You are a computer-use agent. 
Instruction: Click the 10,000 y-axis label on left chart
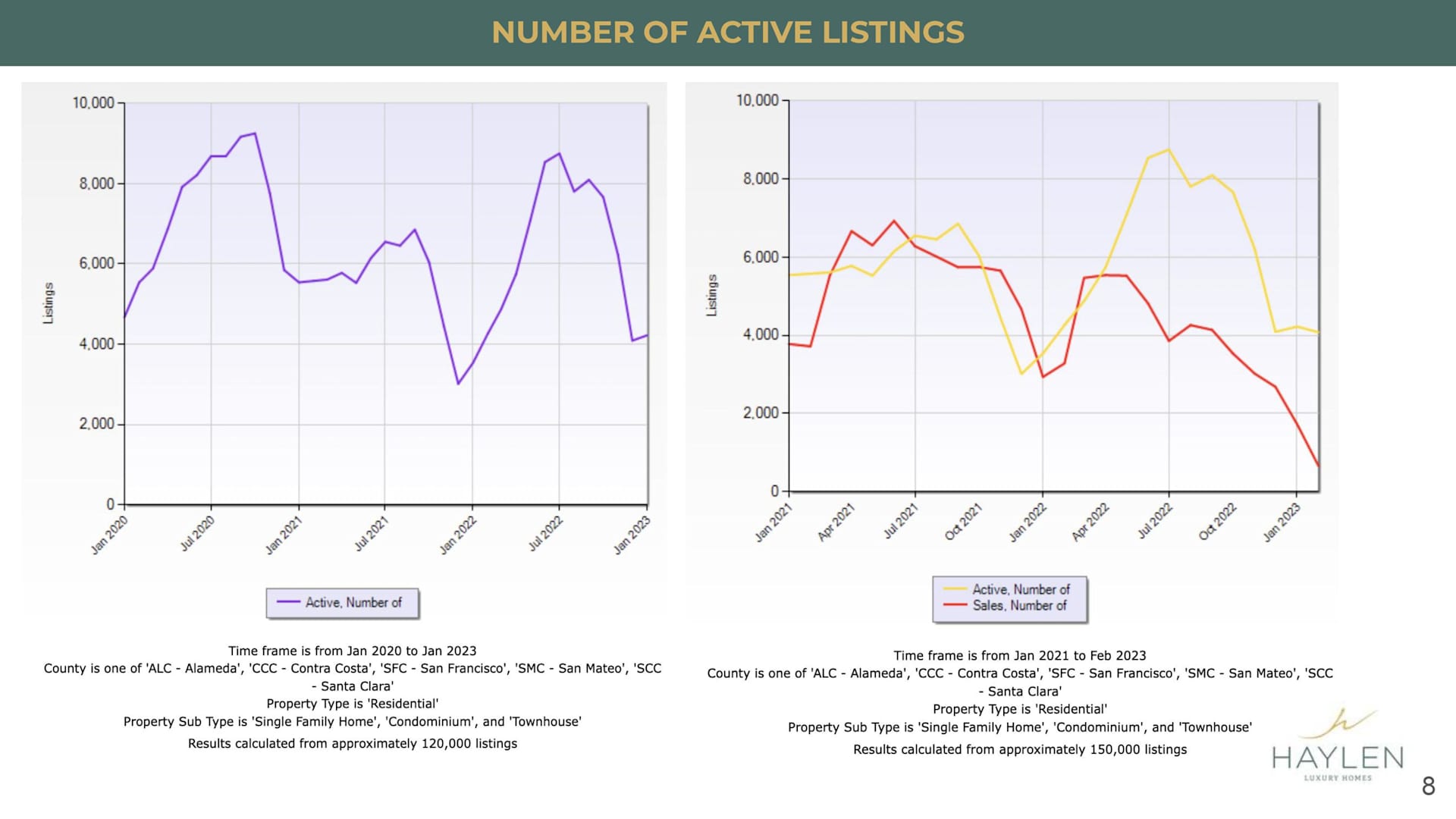(93, 103)
